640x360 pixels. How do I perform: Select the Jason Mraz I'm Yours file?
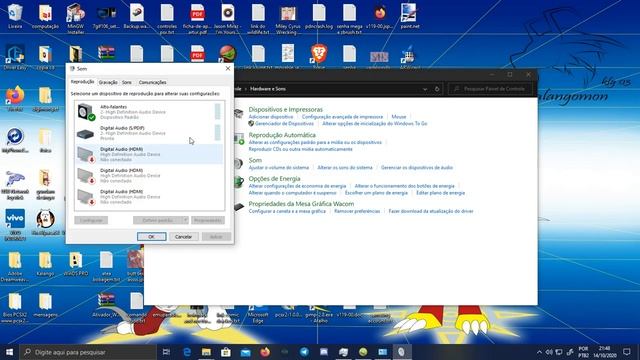[x=228, y=18]
